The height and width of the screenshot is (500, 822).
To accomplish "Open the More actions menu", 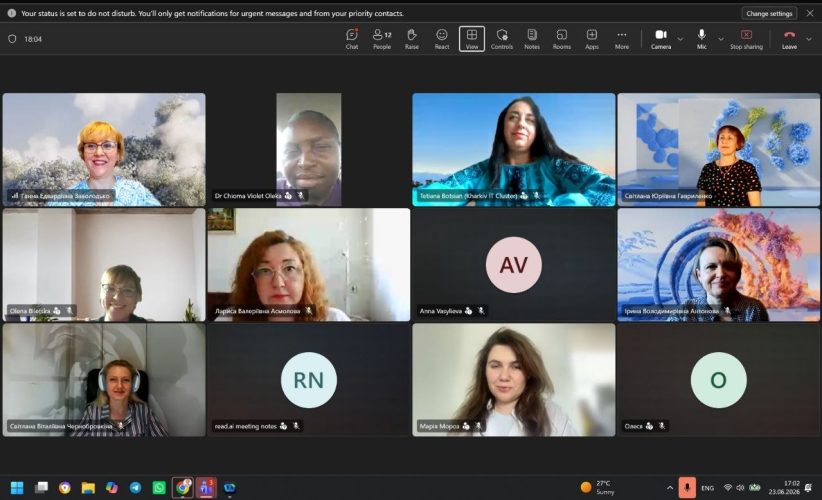I will (x=622, y=39).
